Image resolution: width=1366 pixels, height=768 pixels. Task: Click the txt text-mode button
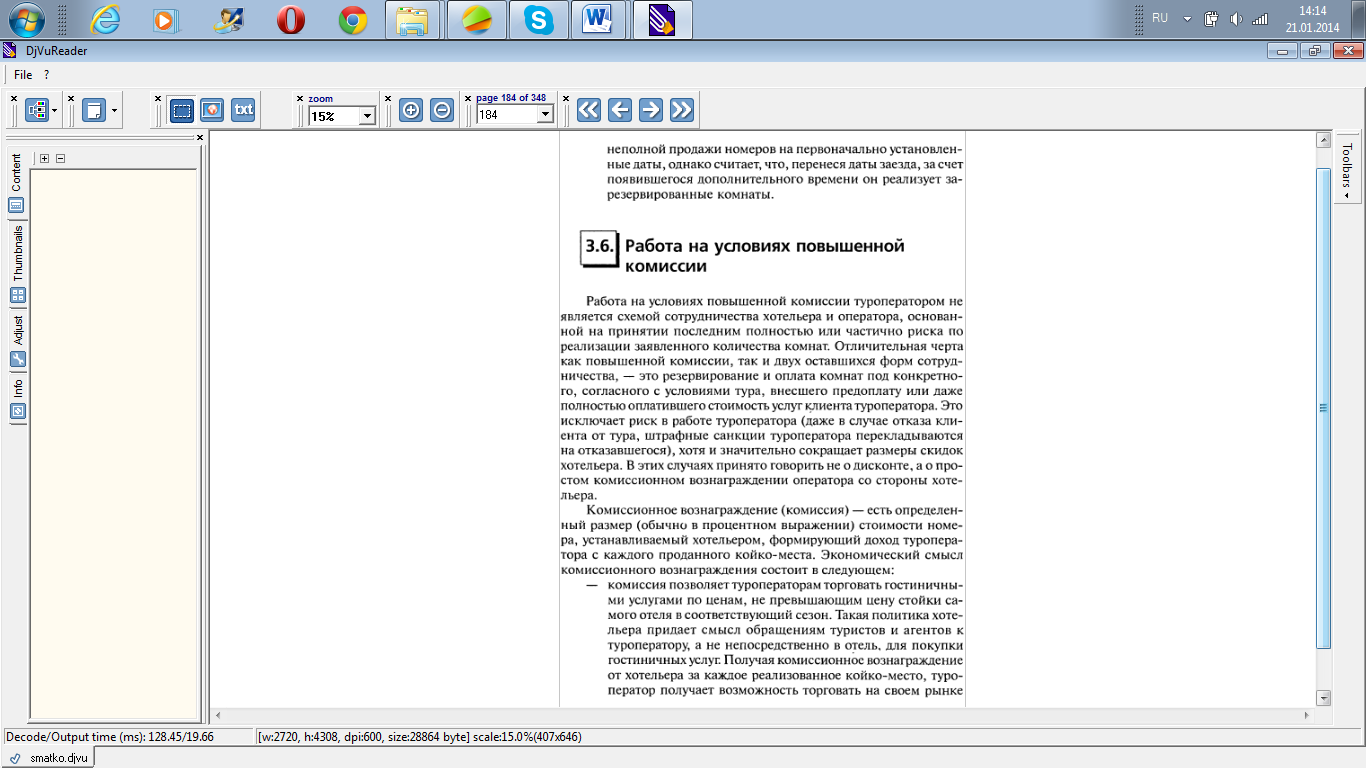coord(243,110)
